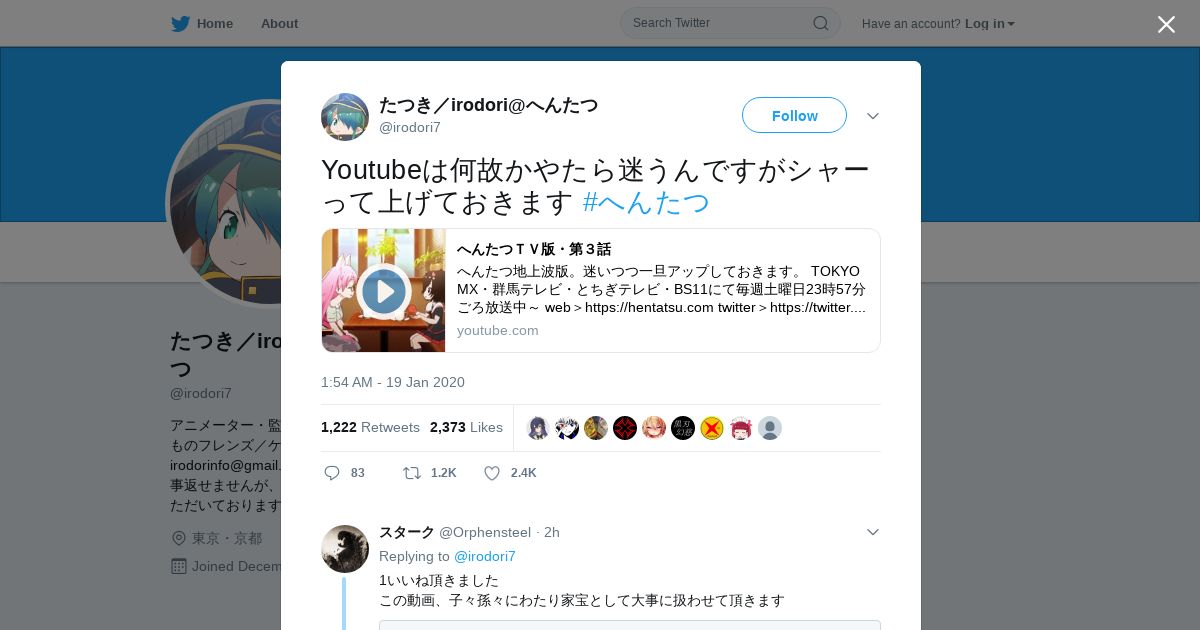Follow the irodori7 account

click(794, 116)
